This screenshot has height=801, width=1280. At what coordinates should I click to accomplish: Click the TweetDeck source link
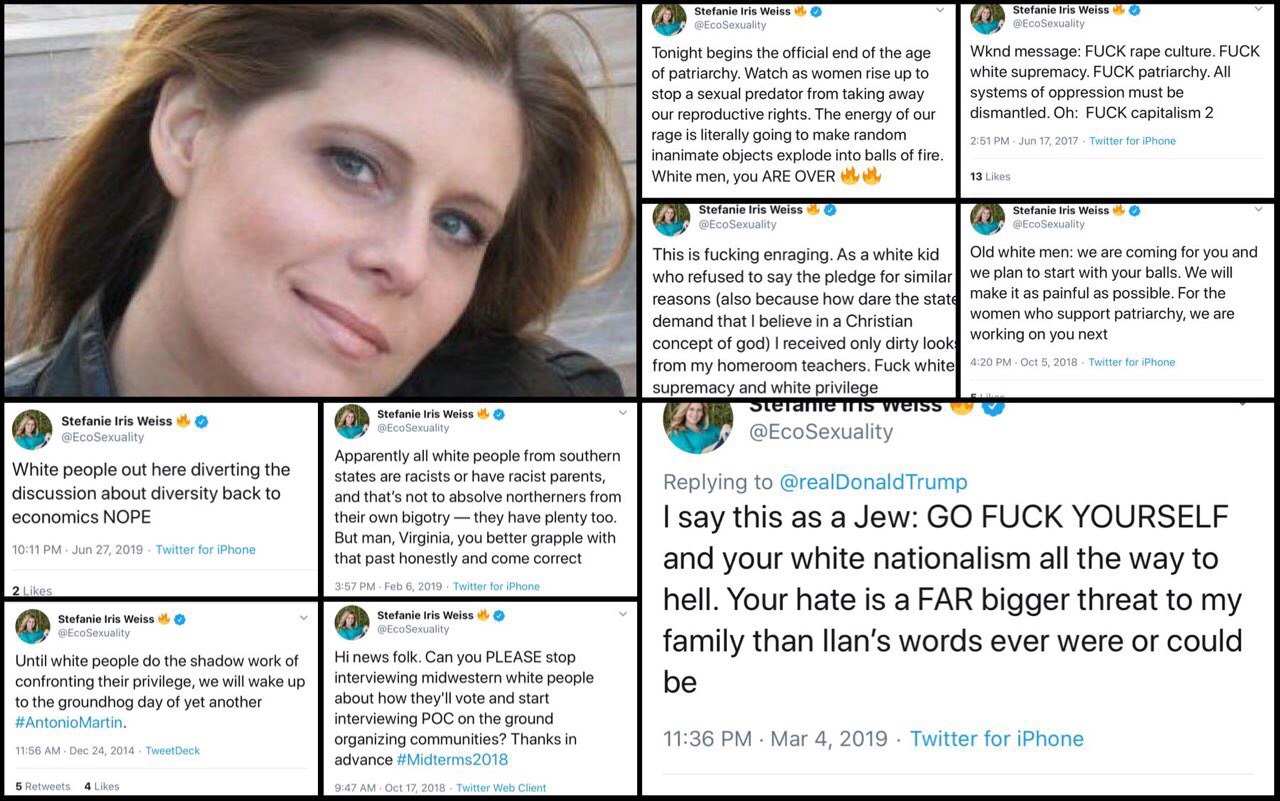click(173, 750)
